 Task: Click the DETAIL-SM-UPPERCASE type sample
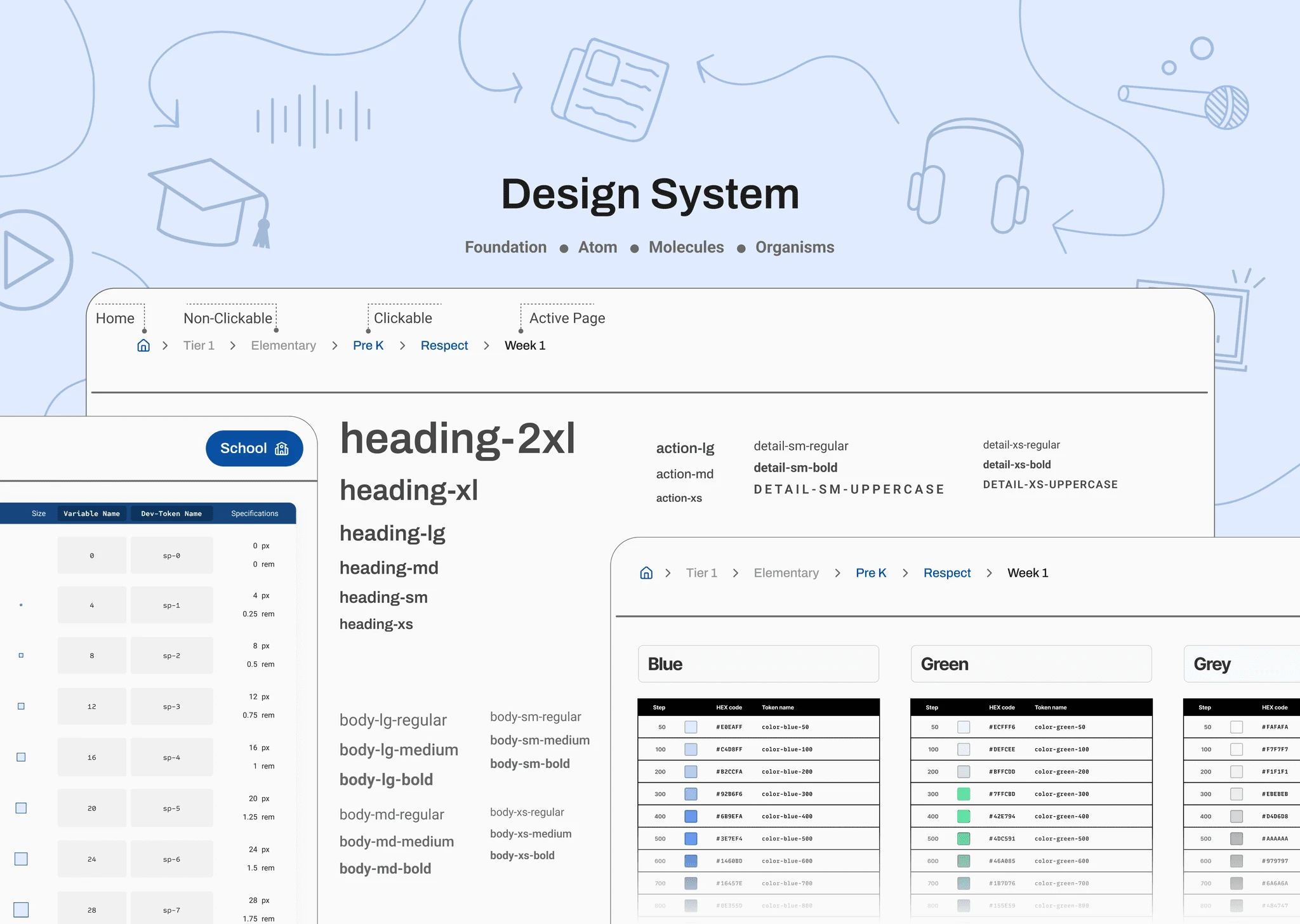click(849, 489)
